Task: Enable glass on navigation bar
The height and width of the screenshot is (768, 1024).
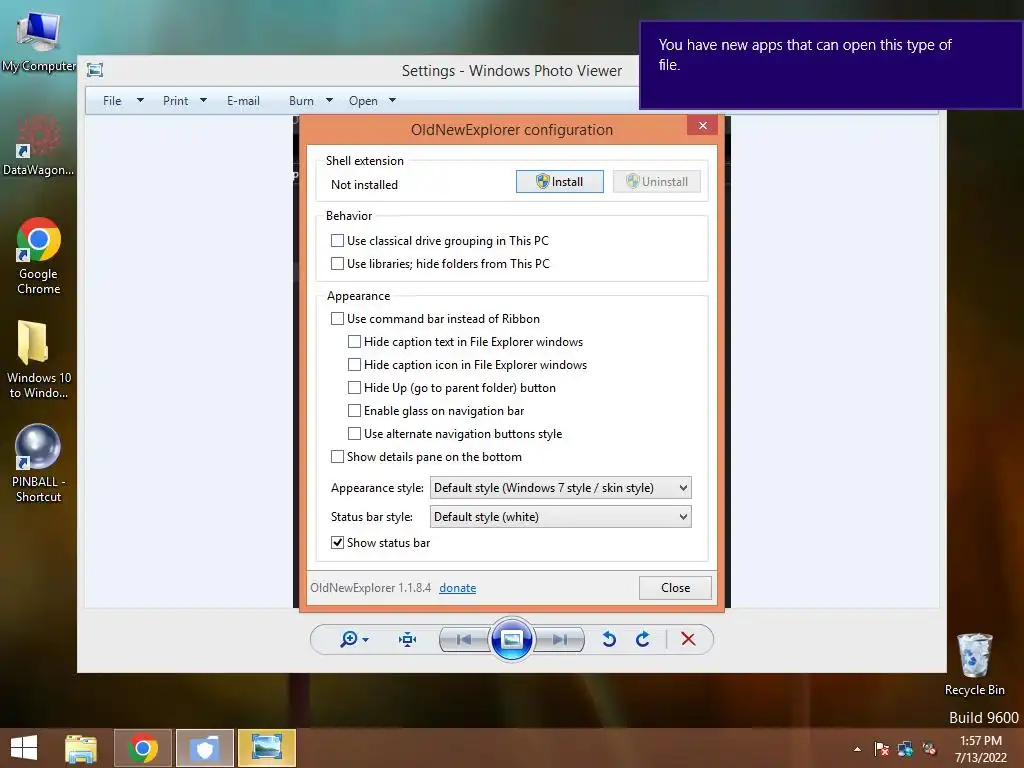Action: (x=436, y=411)
